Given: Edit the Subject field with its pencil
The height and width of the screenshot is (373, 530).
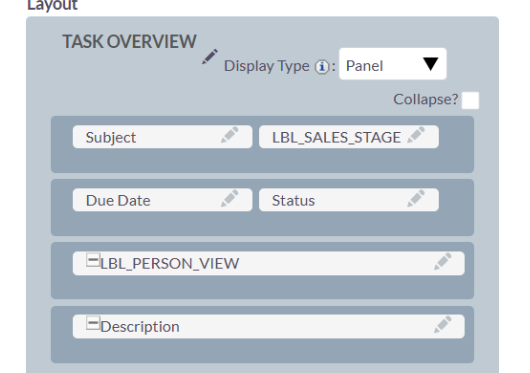Looking at the screenshot, I should pos(230,135).
